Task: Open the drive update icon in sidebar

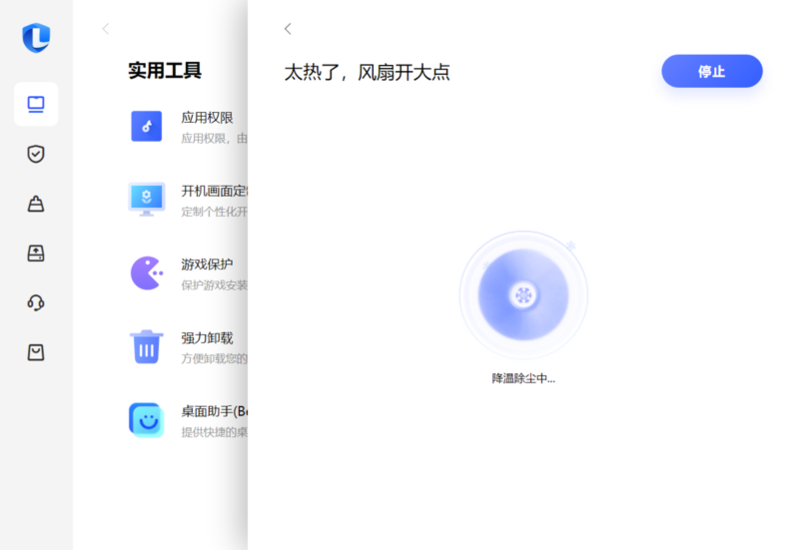Action: pos(36,253)
